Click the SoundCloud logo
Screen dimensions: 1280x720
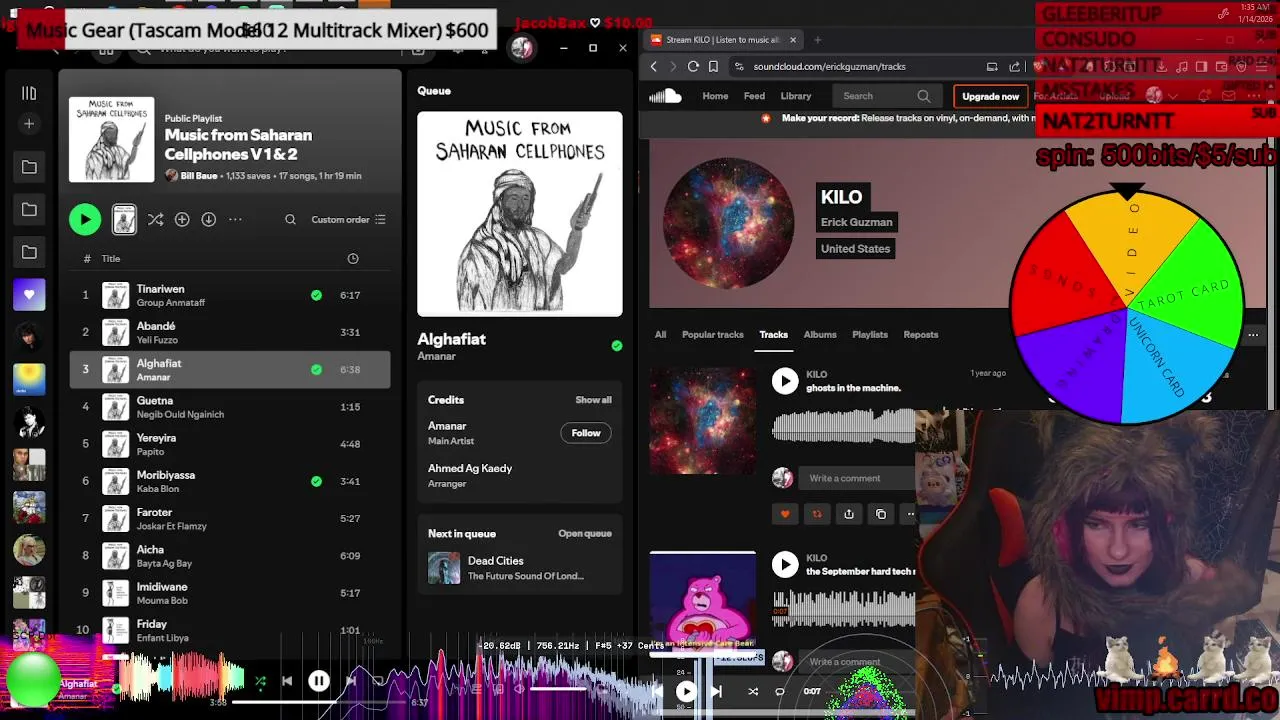tap(665, 96)
